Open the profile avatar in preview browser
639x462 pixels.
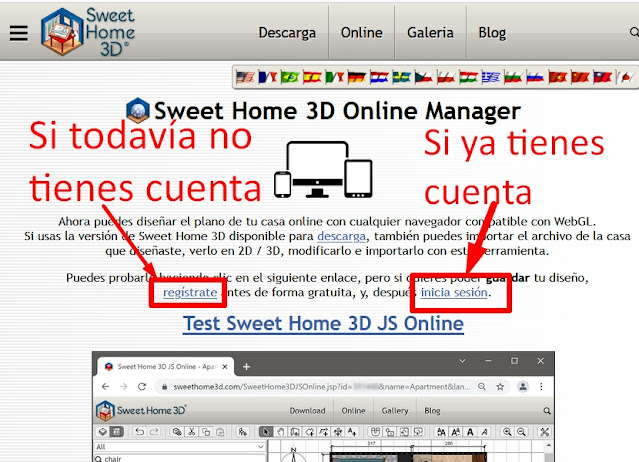pyautogui.click(x=523, y=386)
